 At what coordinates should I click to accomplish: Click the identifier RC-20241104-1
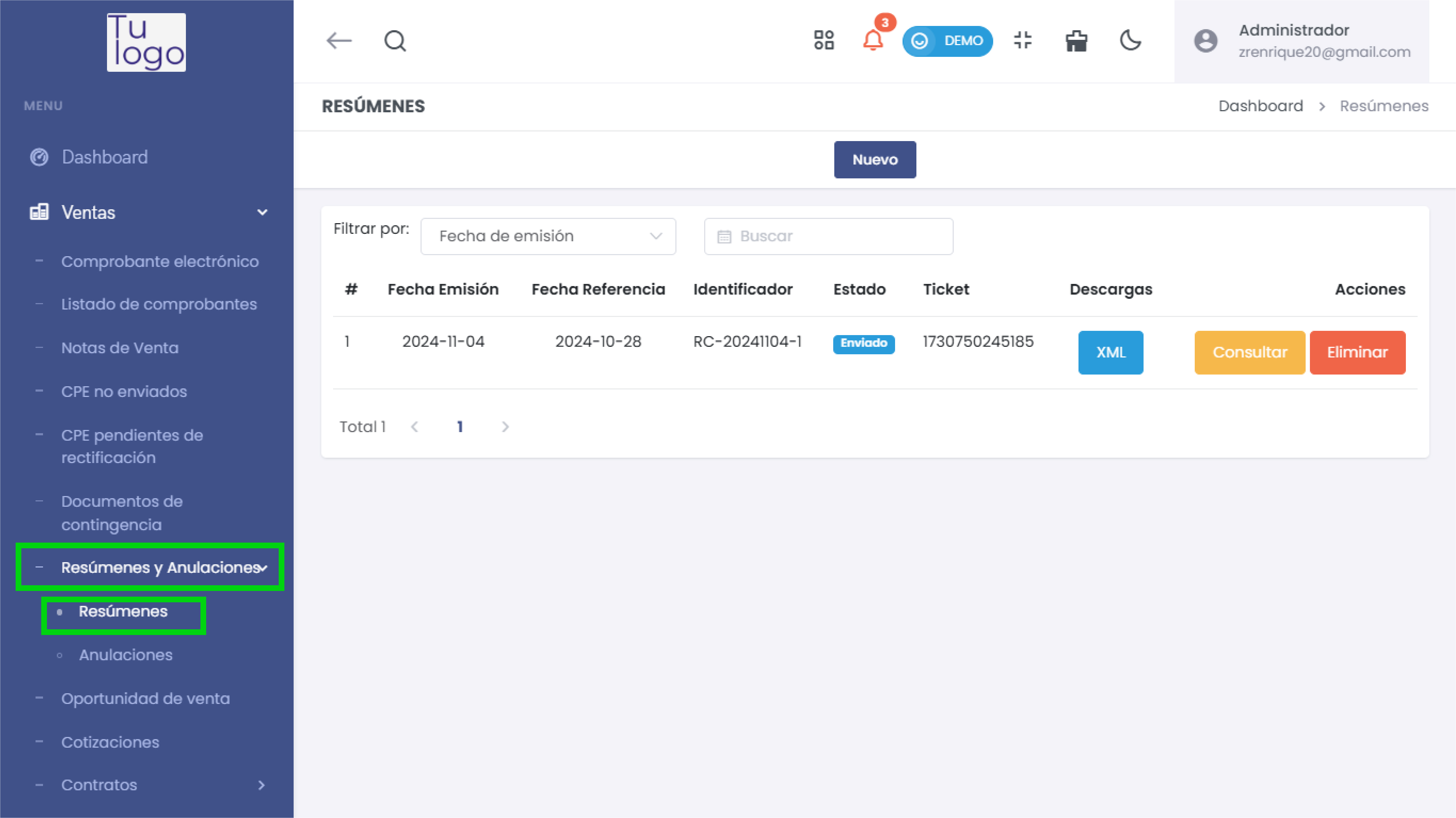[747, 342]
